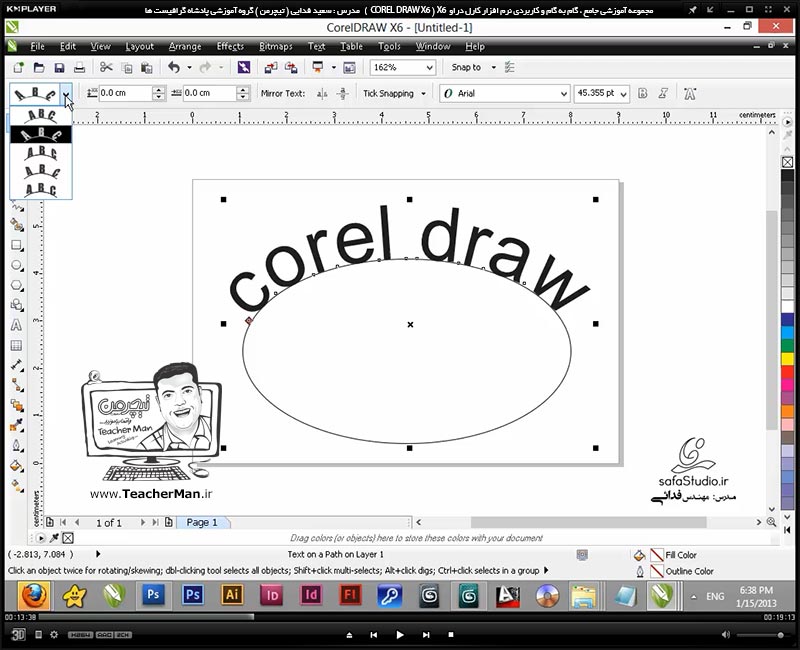Click the KMPlayer Play button
The width and height of the screenshot is (800, 650).
click(399, 635)
